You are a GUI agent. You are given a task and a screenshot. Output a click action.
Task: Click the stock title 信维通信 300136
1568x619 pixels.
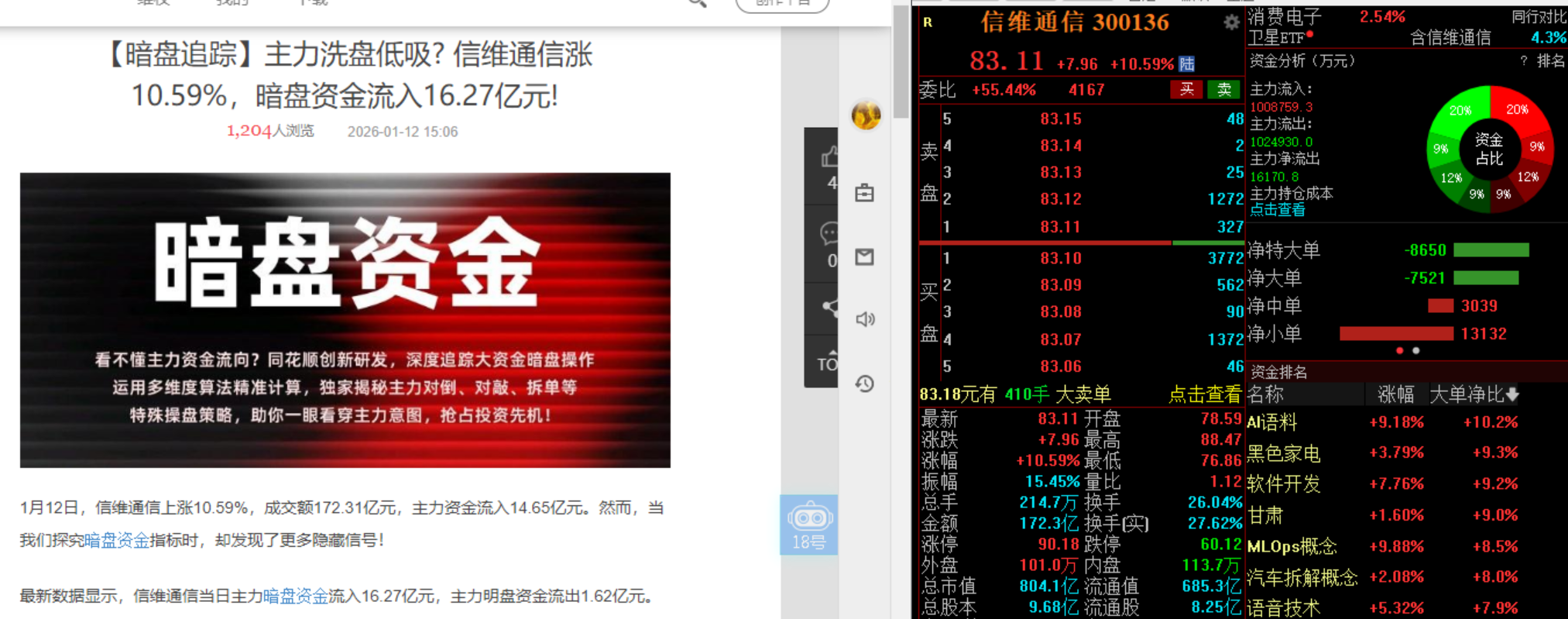click(1075, 22)
